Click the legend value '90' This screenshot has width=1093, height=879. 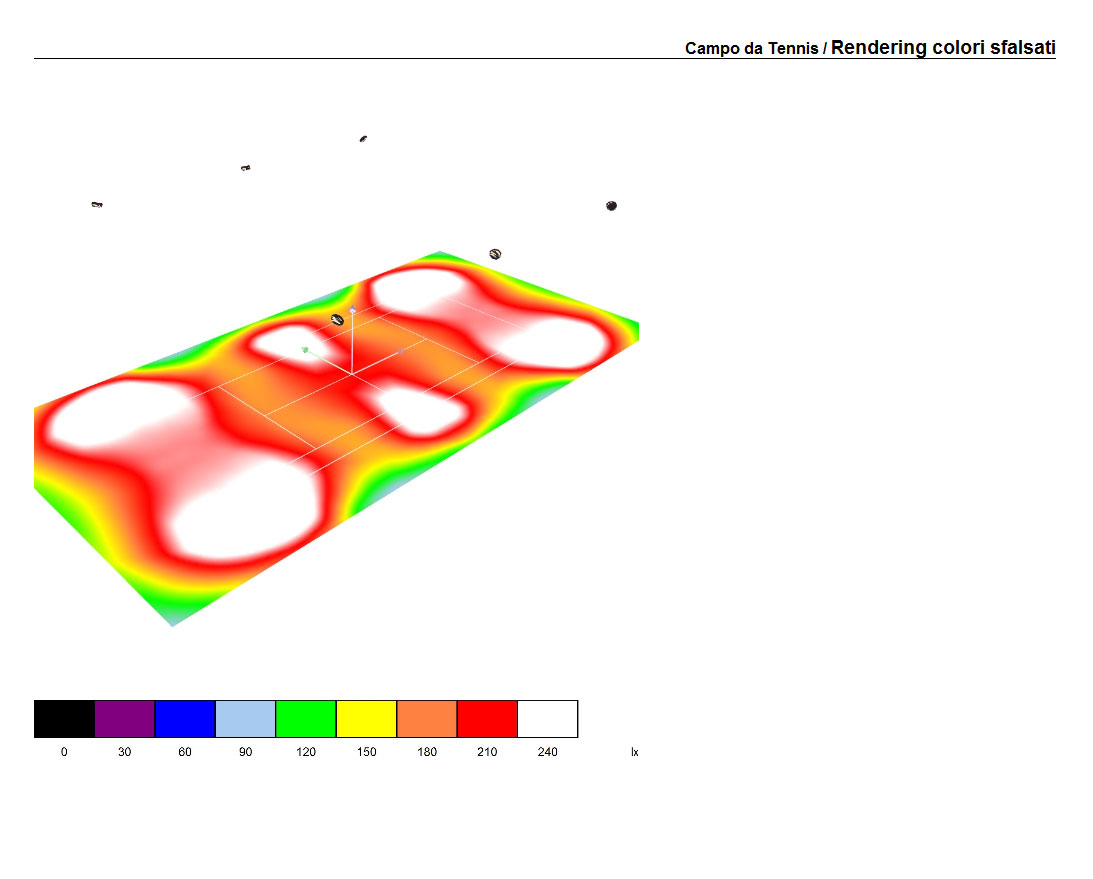(245, 752)
